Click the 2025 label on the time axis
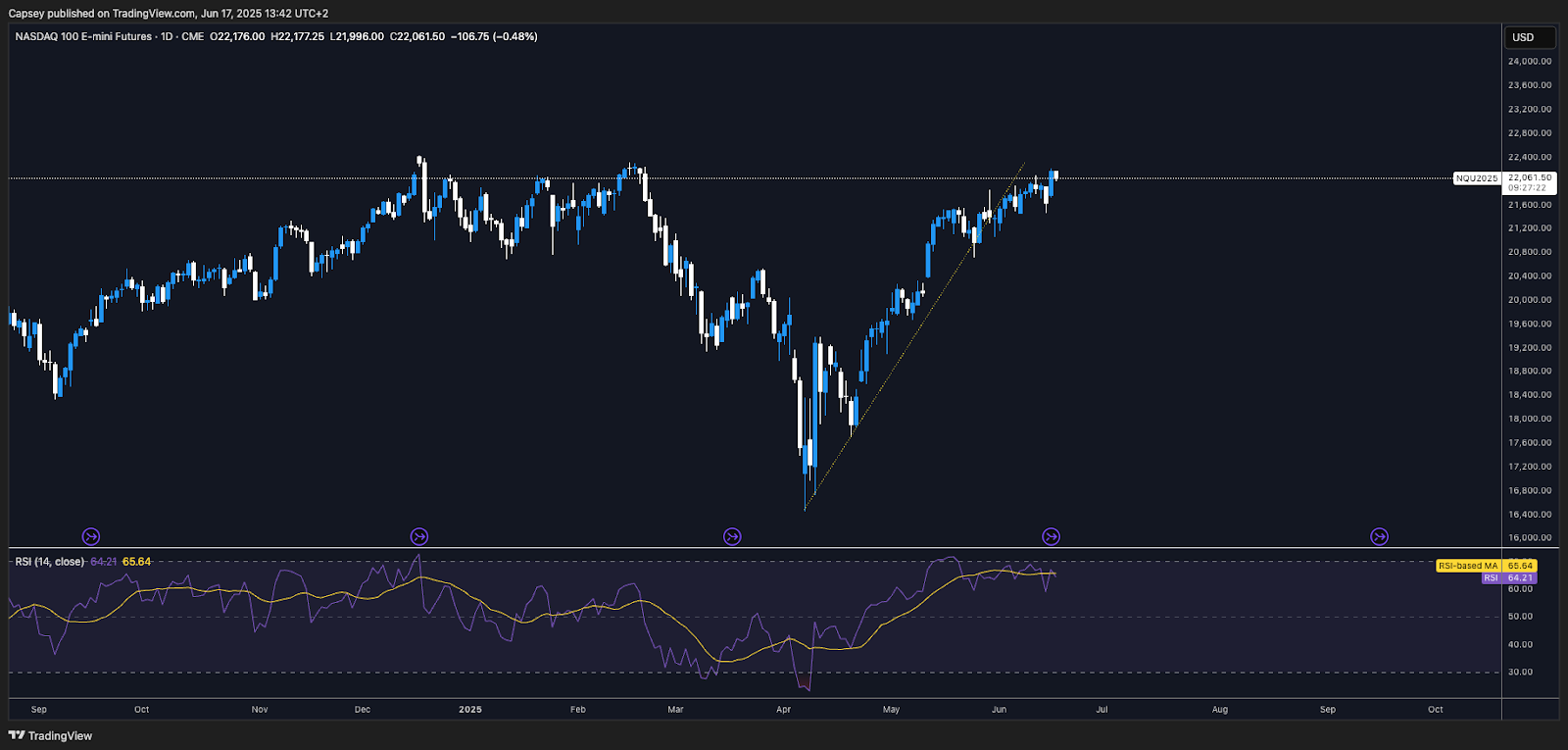Image resolution: width=1568 pixels, height=750 pixels. tap(470, 709)
